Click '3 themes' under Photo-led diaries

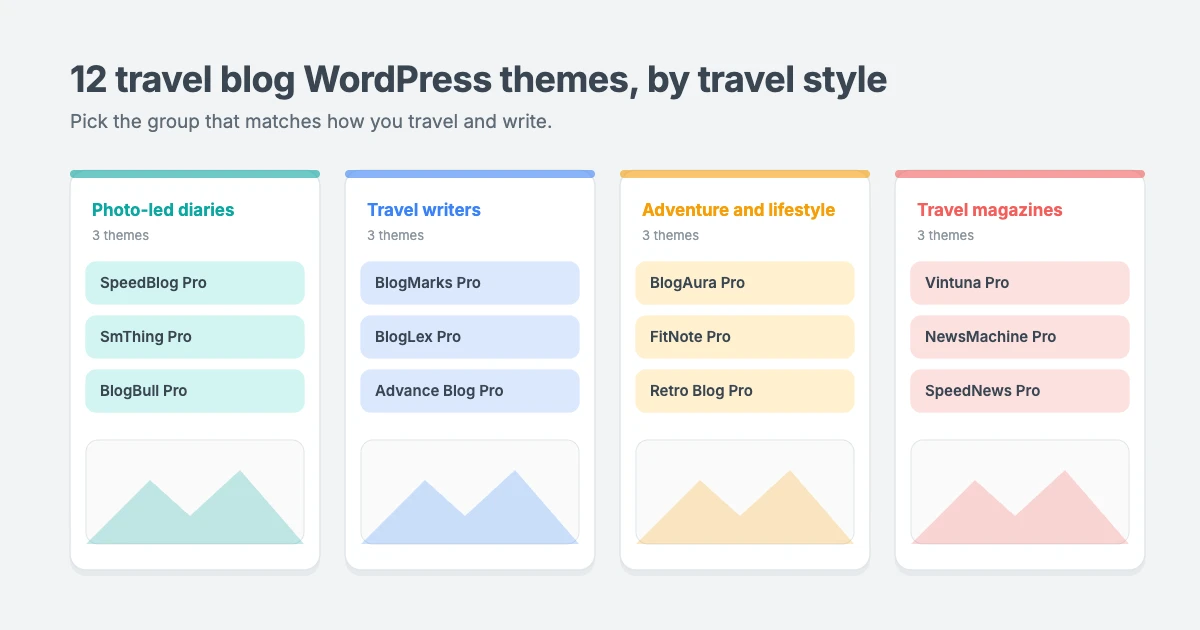pos(120,235)
